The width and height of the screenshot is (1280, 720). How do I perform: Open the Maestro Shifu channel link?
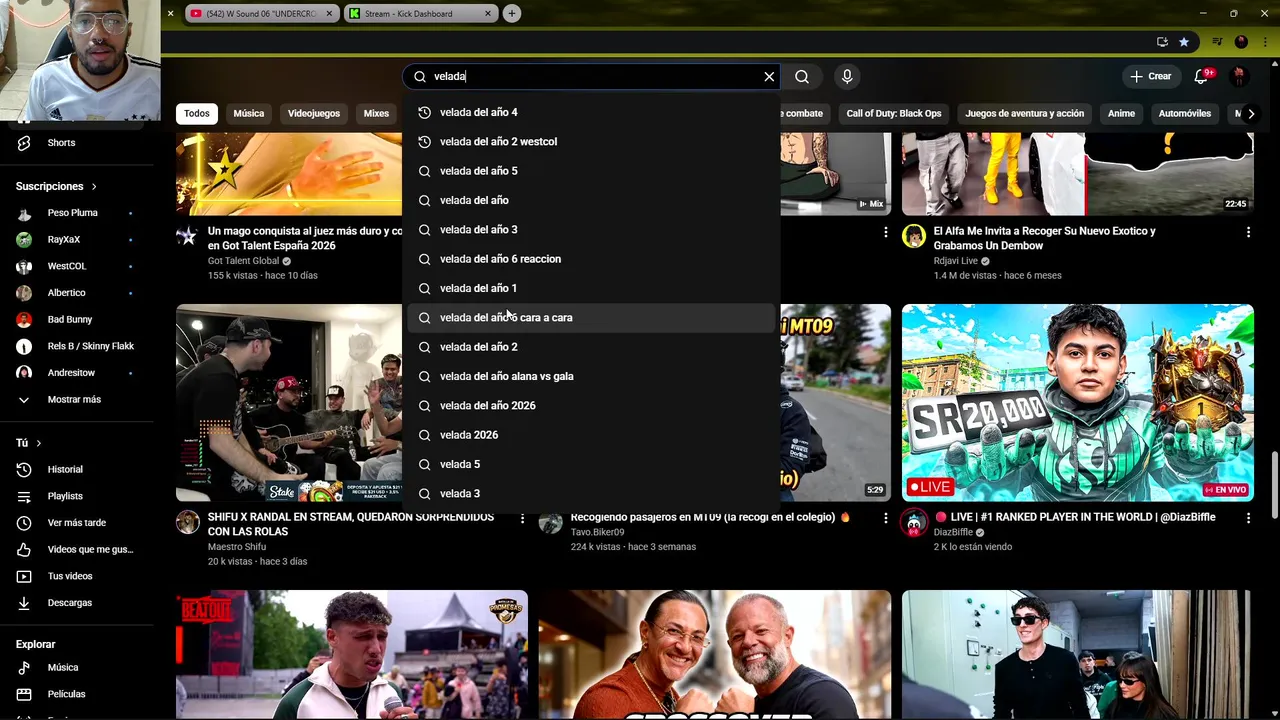(237, 547)
